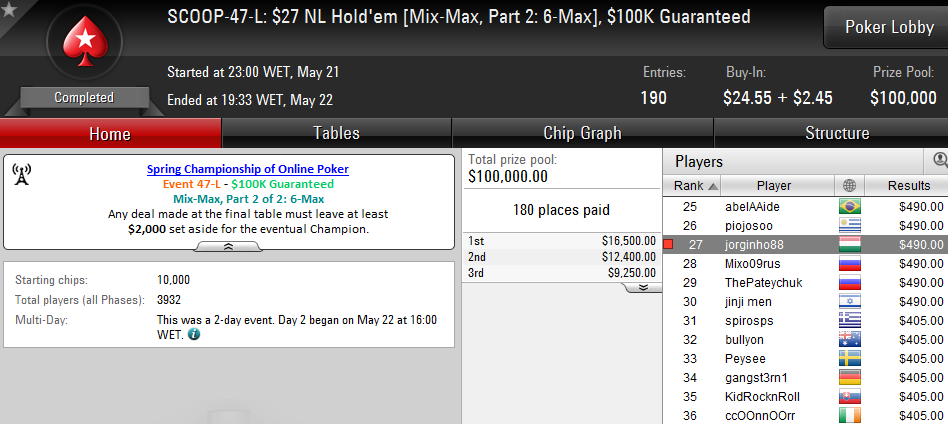Select player gangst3rn1 row
The image size is (948, 424).
[x=805, y=378]
